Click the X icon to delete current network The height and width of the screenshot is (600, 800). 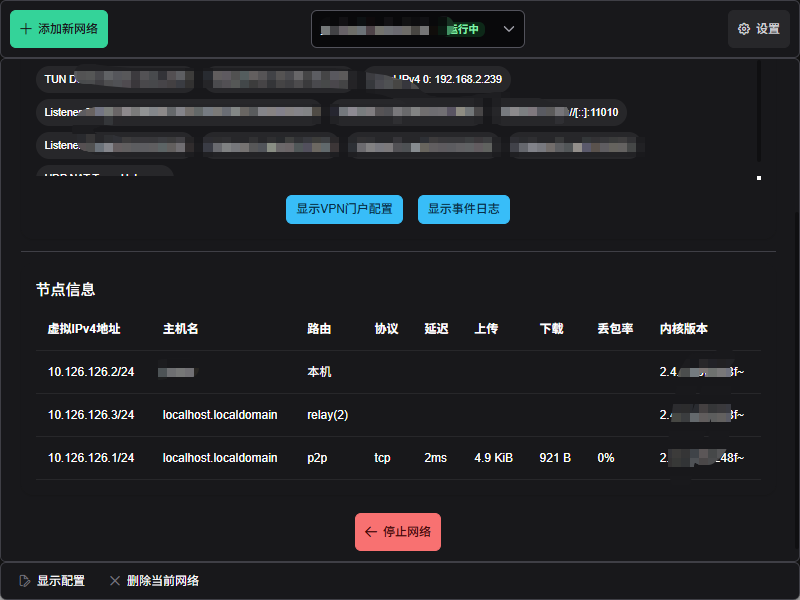[115, 581]
